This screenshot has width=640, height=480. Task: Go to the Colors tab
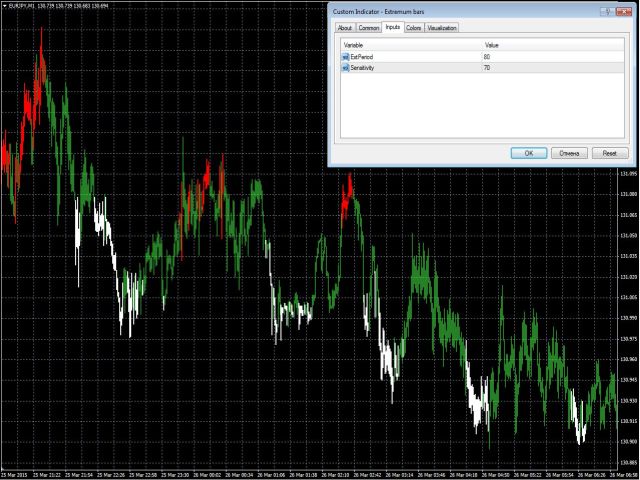(x=413, y=28)
